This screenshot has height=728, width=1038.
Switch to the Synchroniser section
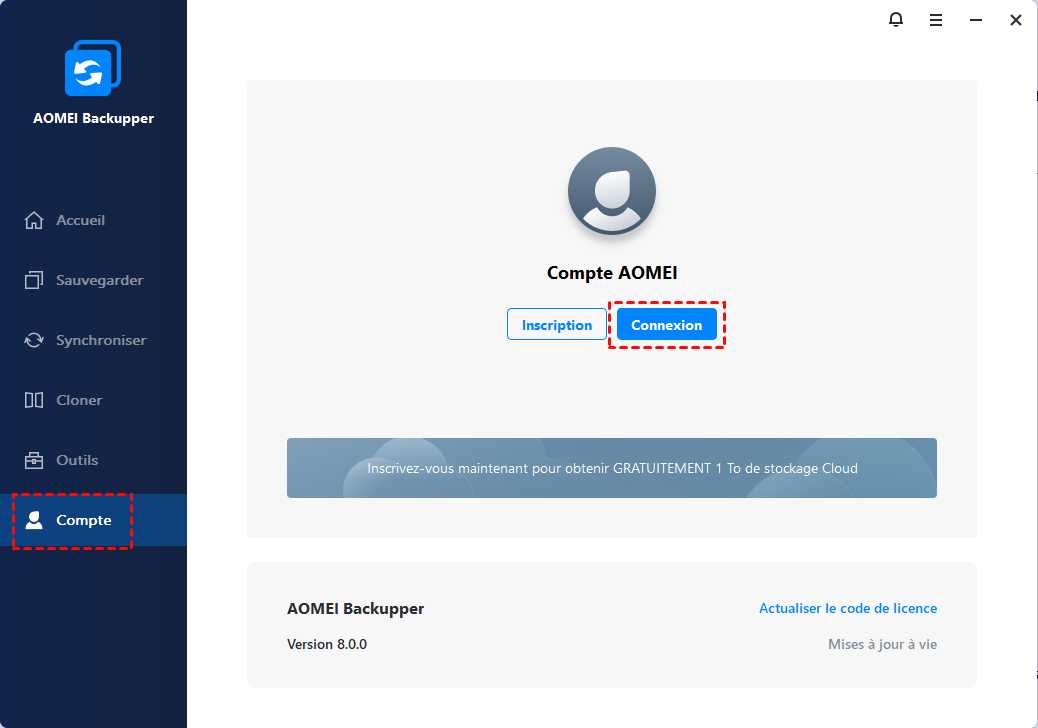tap(93, 340)
